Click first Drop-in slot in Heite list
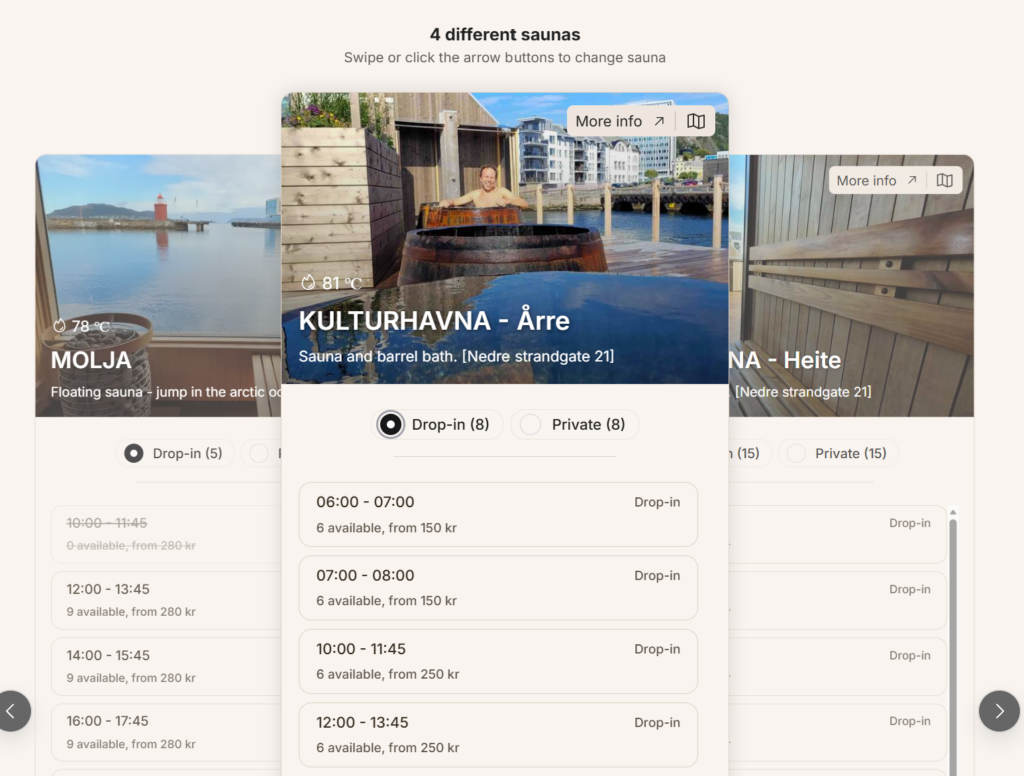The width and height of the screenshot is (1024, 776). click(x=838, y=534)
